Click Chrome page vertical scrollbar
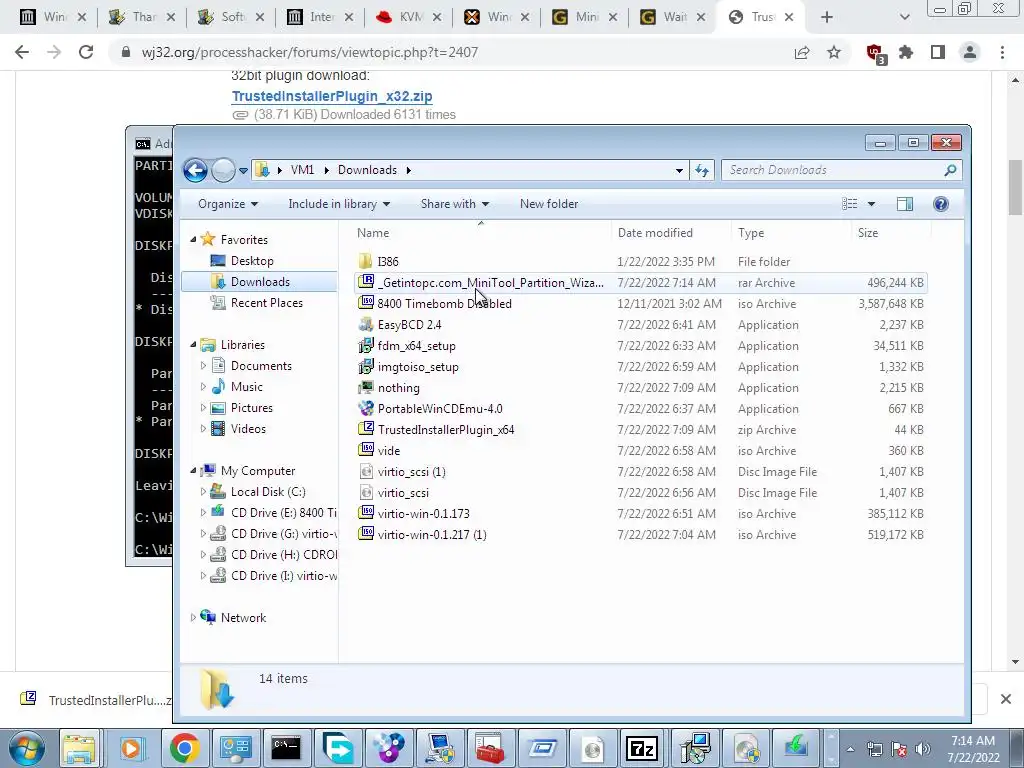The image size is (1024, 768). coord(1016,187)
